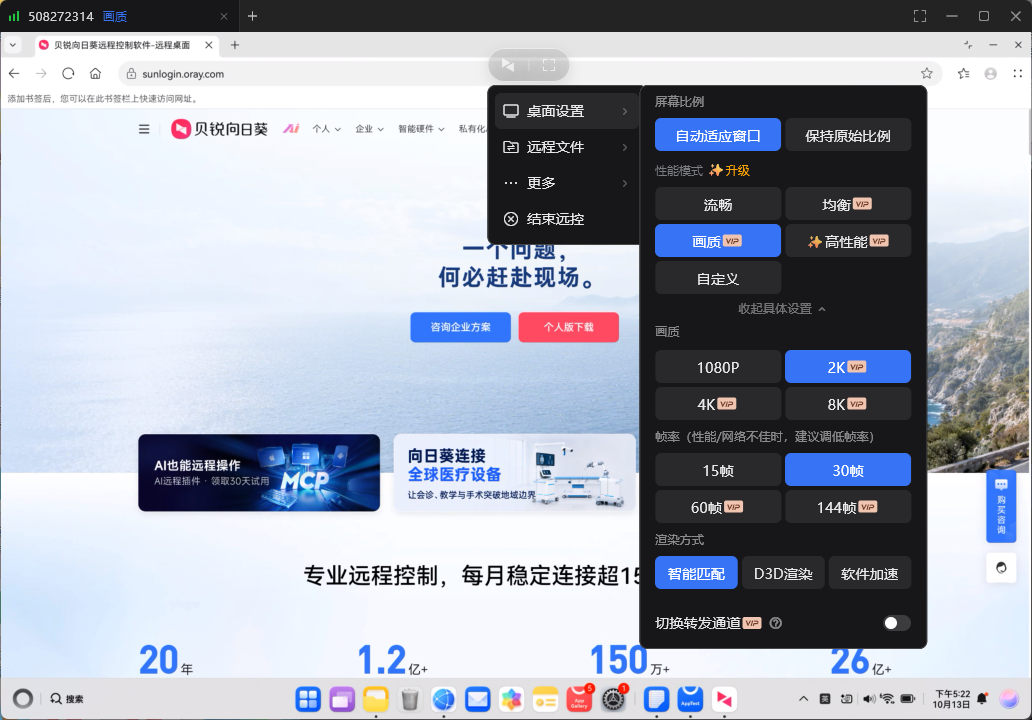Screen dimensions: 1032x720
Task: Open the 购买咨询 side widget
Action: pos(1001,506)
